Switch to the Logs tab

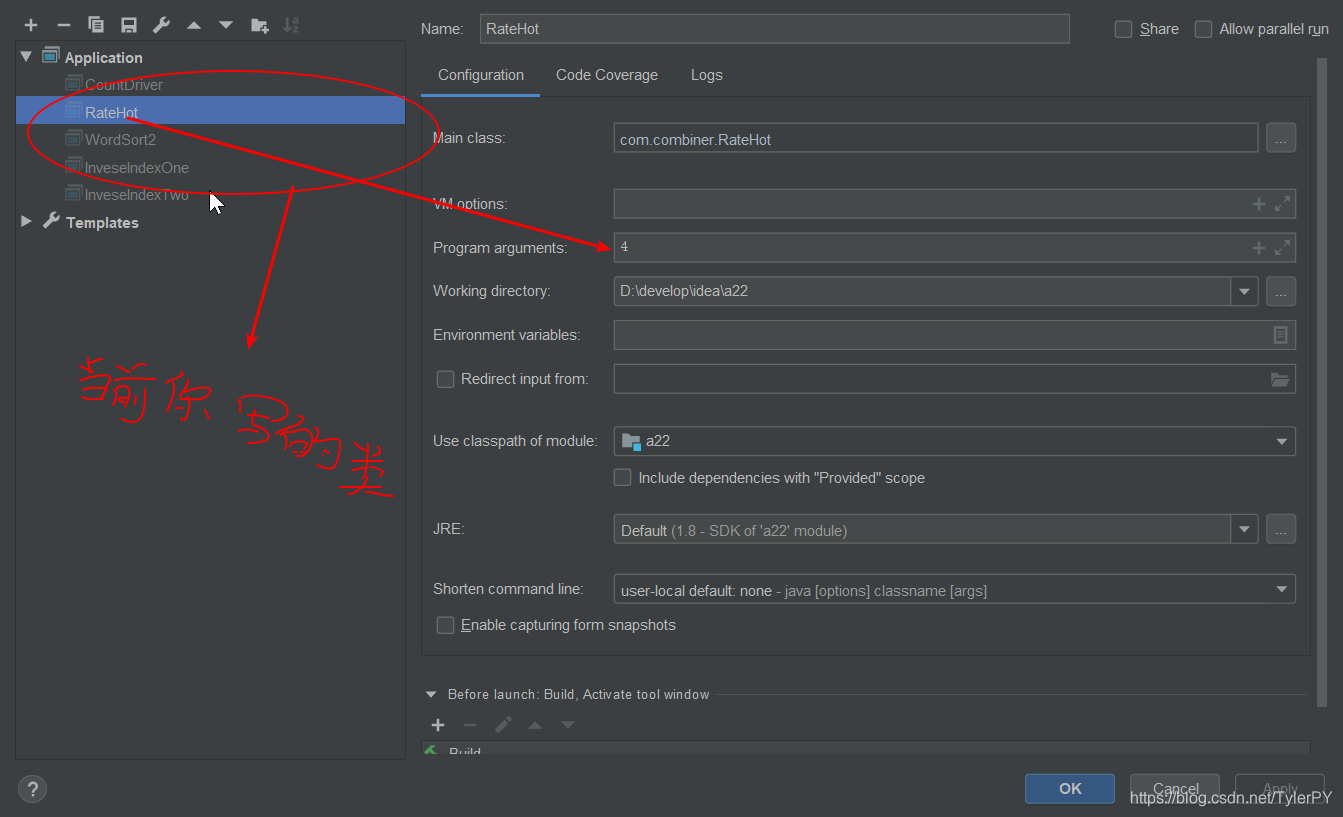[707, 75]
